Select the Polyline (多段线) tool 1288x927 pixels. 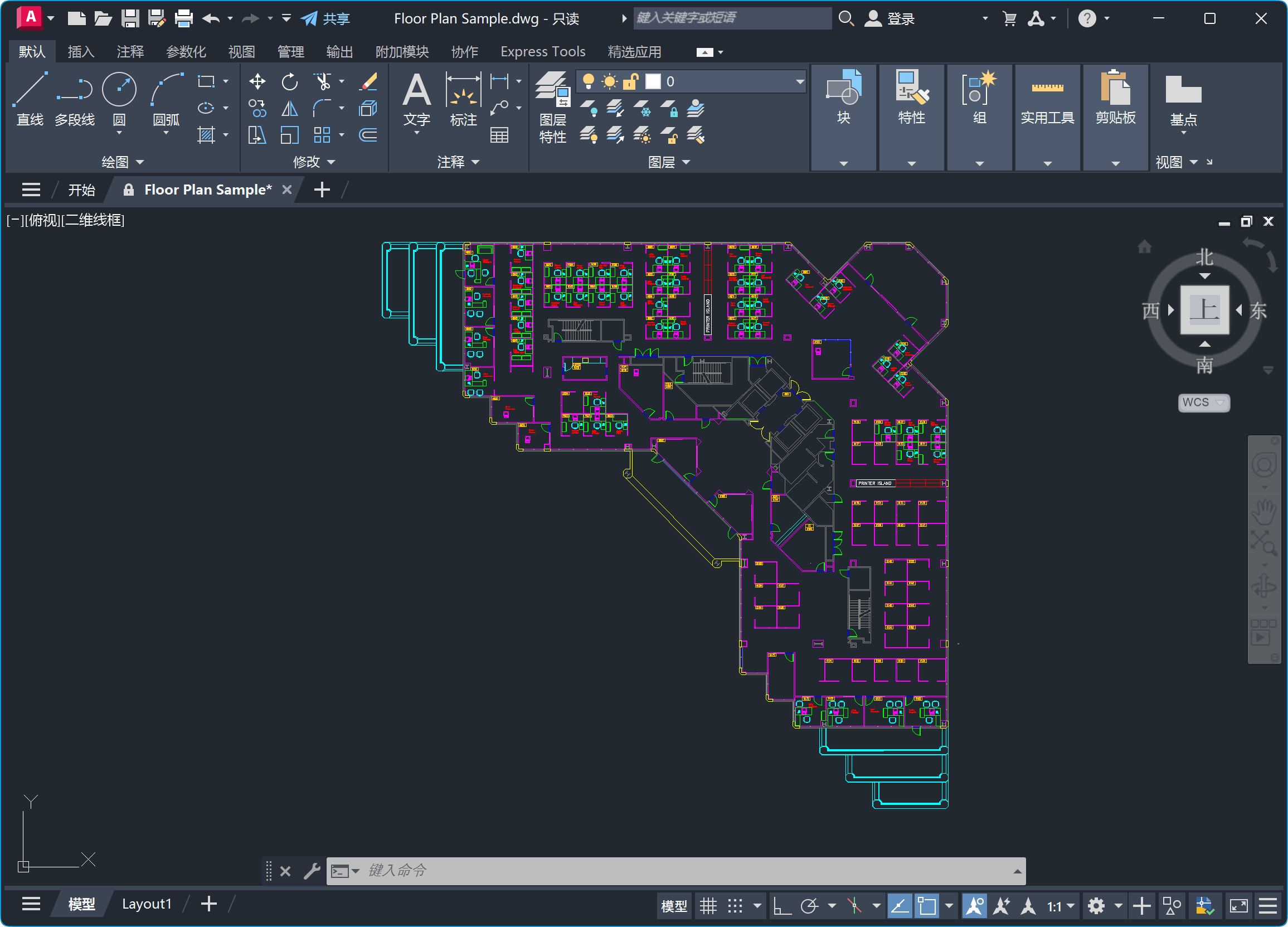(74, 99)
